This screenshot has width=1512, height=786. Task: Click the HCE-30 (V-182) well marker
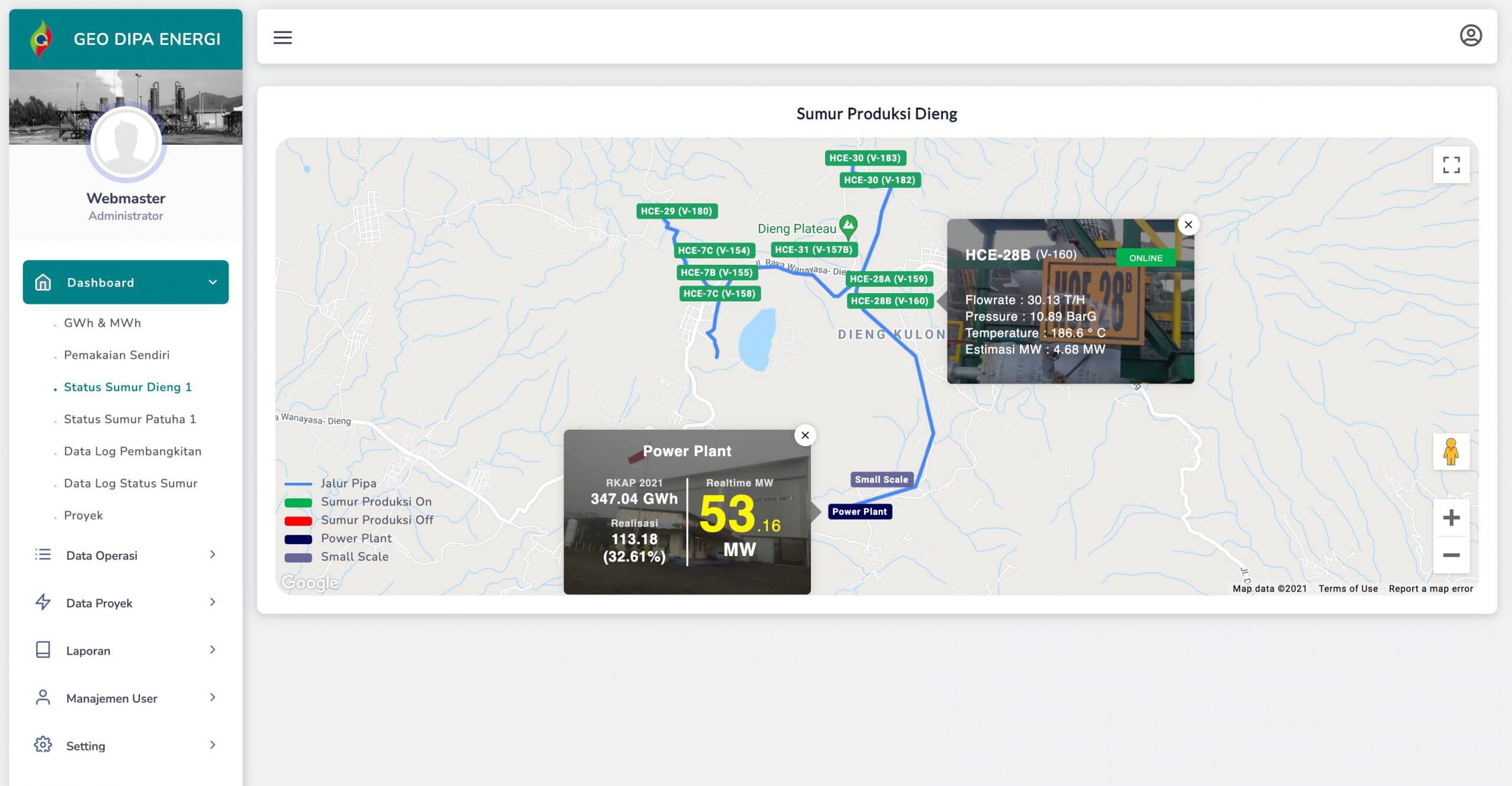coord(879,180)
